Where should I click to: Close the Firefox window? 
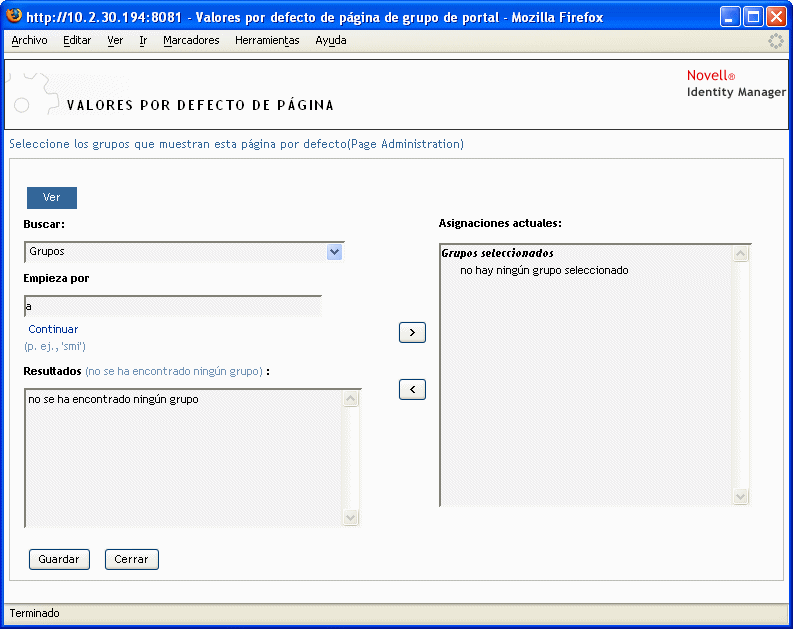coord(776,17)
